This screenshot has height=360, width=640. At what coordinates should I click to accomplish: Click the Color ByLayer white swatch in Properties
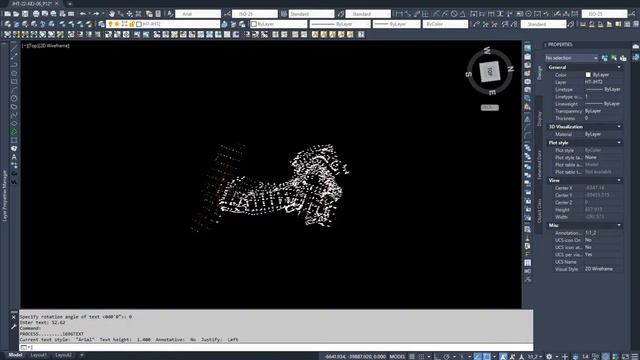coord(588,75)
